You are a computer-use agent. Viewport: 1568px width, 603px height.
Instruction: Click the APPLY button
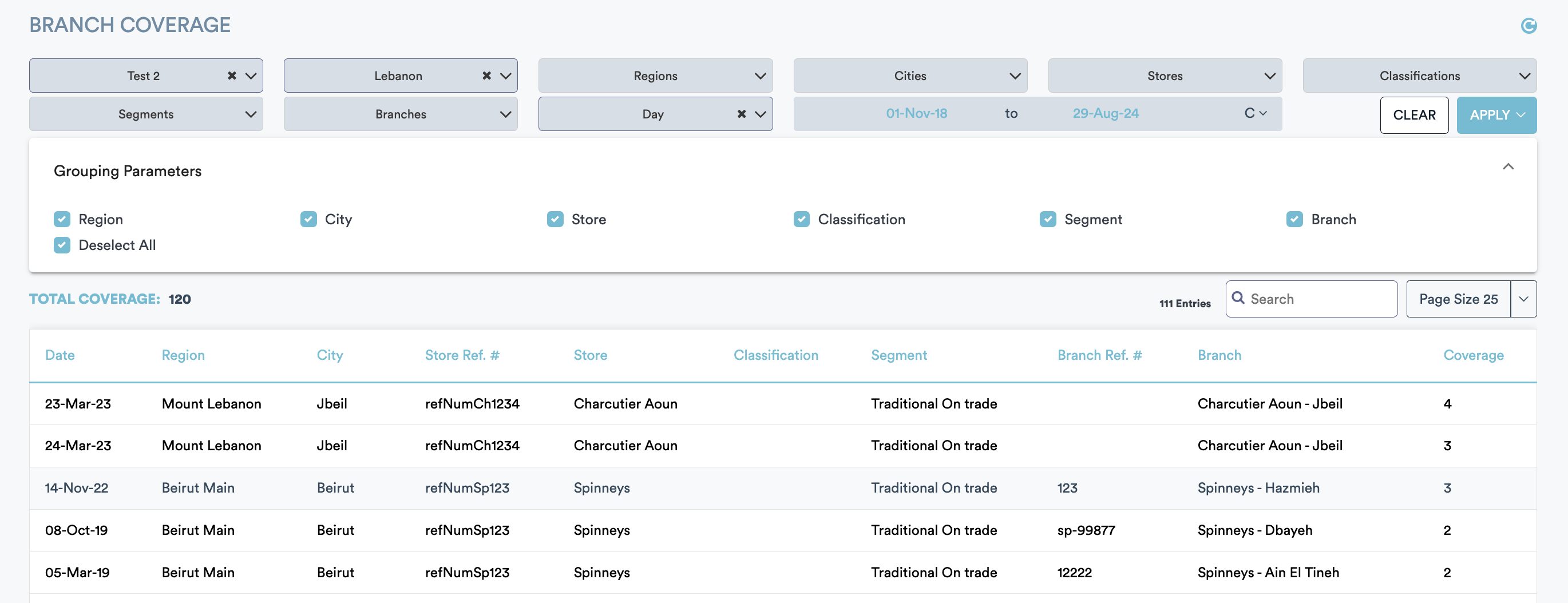click(1488, 115)
